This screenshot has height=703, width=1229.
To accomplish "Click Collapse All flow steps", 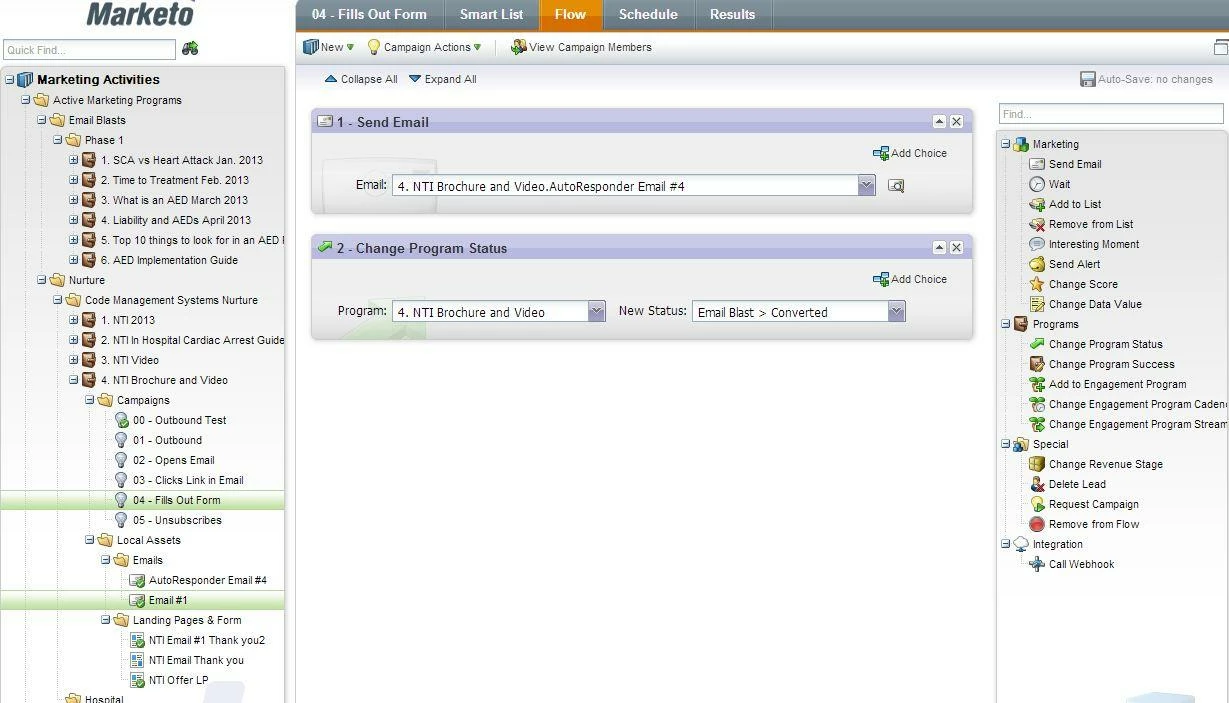I will pos(361,79).
